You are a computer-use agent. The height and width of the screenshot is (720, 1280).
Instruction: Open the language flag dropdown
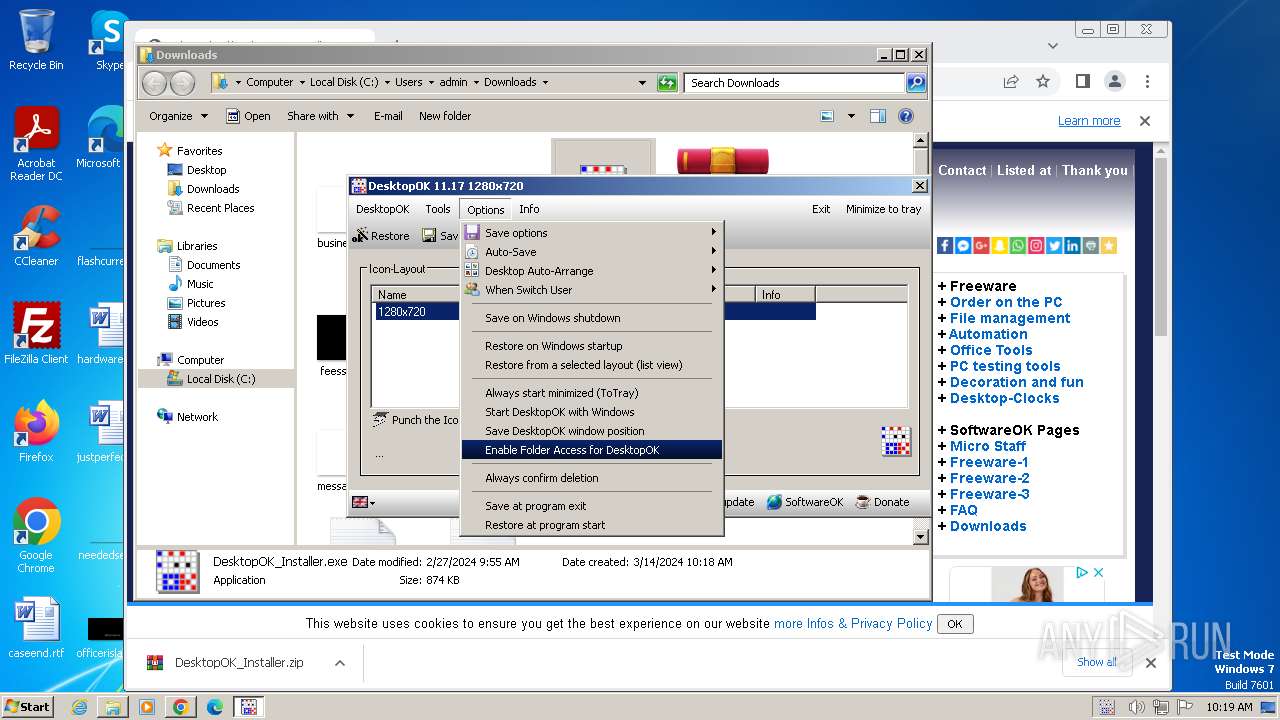click(364, 502)
